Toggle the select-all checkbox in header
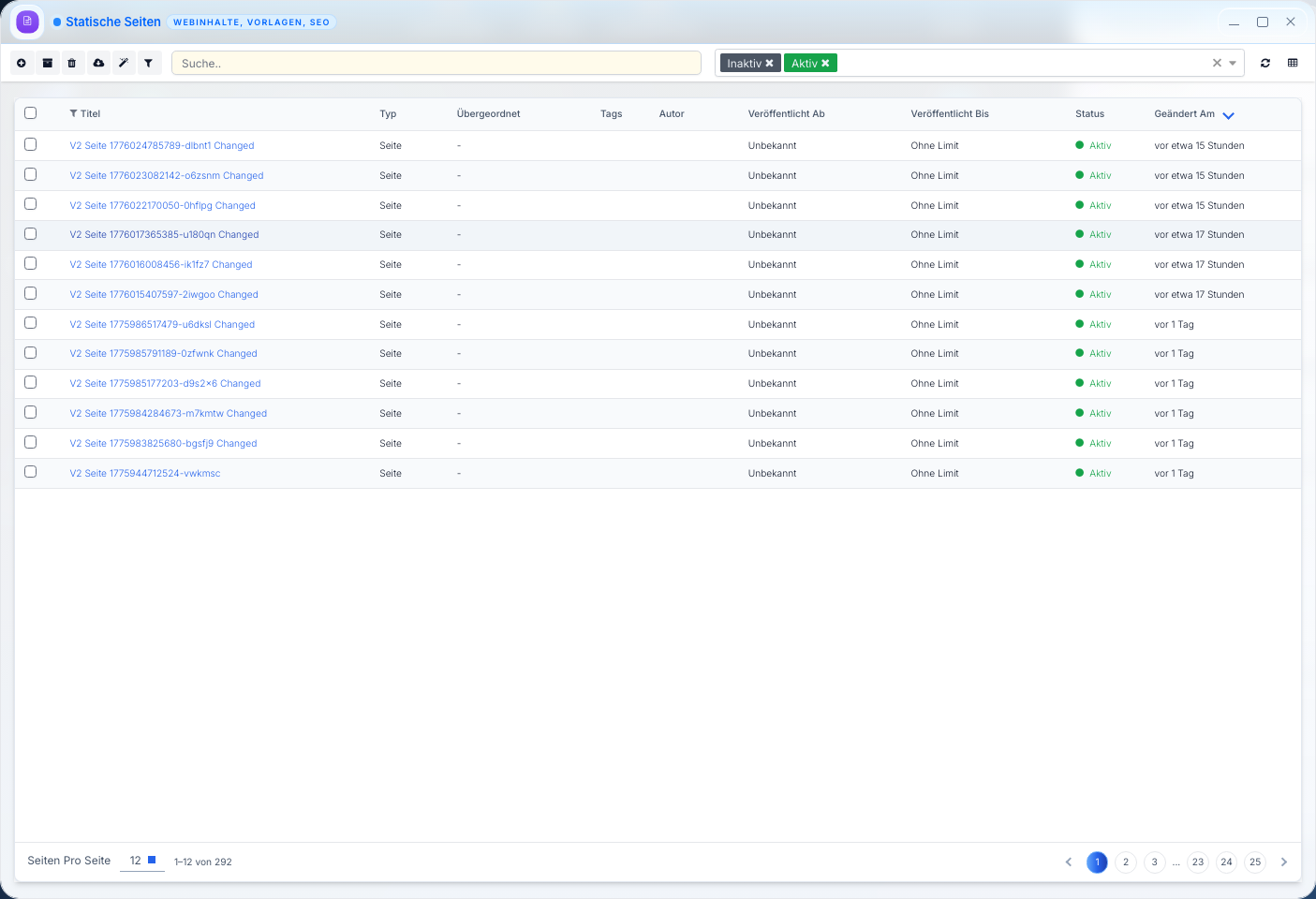 coord(31,113)
